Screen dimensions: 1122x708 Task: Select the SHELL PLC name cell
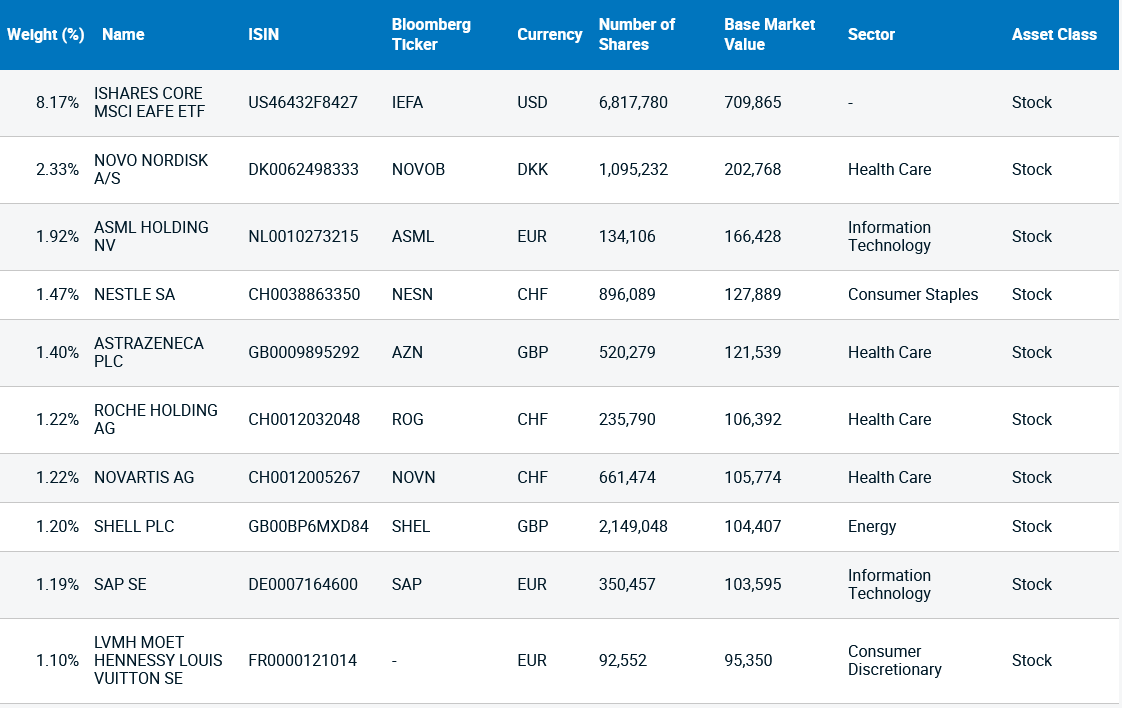[135, 526]
